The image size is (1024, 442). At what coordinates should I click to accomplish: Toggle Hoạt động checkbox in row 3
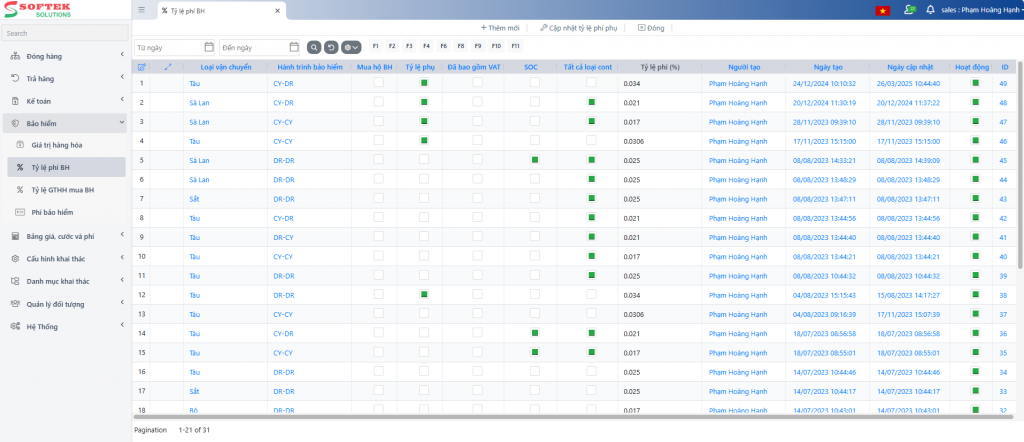[975, 122]
